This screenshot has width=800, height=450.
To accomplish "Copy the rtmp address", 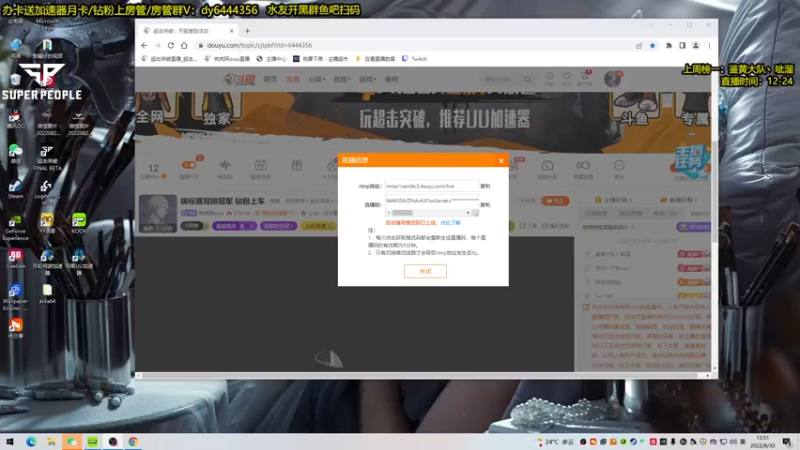I will 485,186.
